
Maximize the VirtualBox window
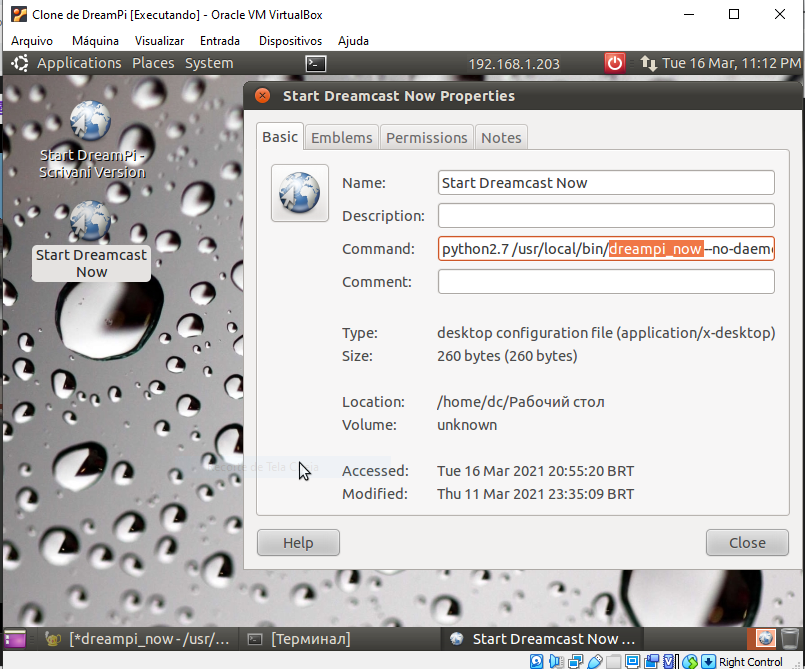point(734,14)
